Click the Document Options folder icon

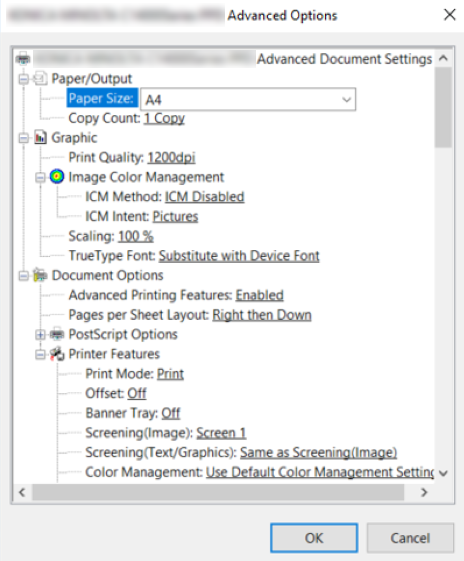tap(40, 275)
